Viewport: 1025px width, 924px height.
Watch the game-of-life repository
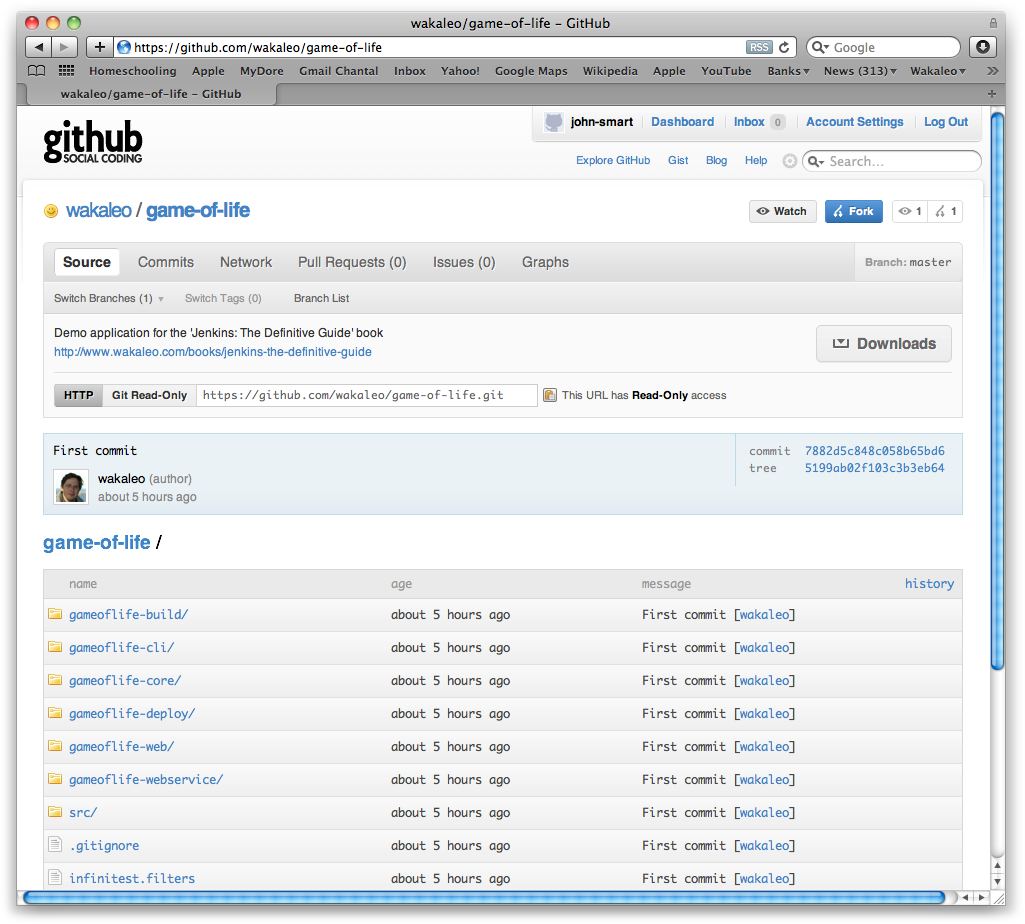pos(782,211)
